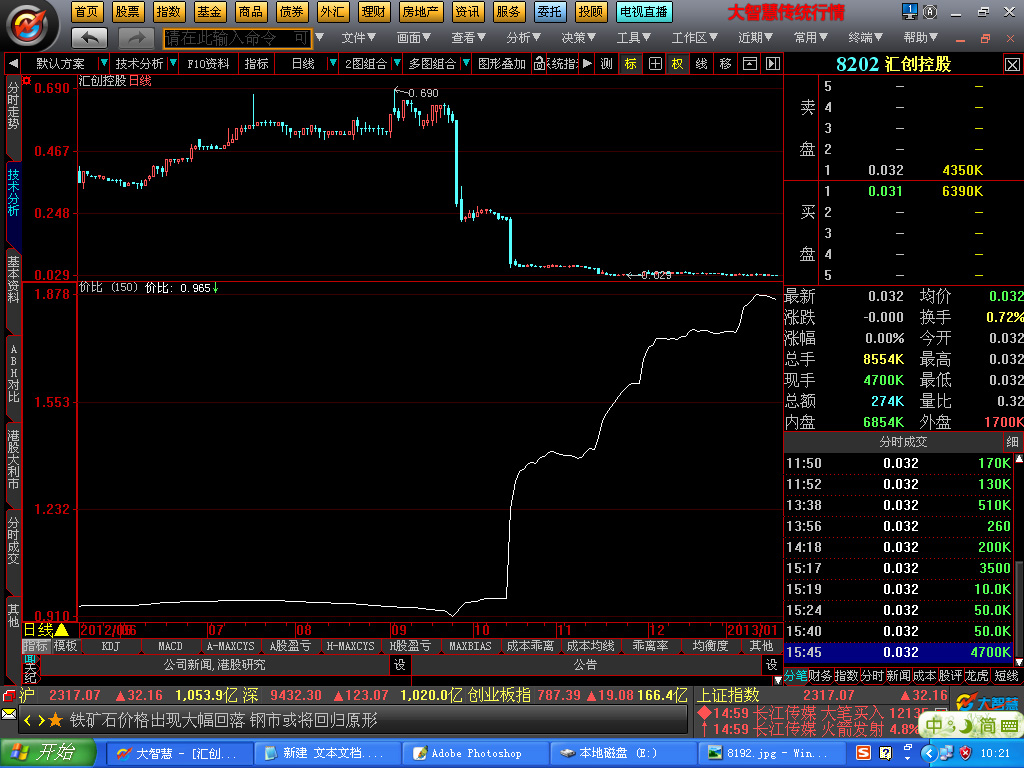Open the 工具 menu

point(634,38)
